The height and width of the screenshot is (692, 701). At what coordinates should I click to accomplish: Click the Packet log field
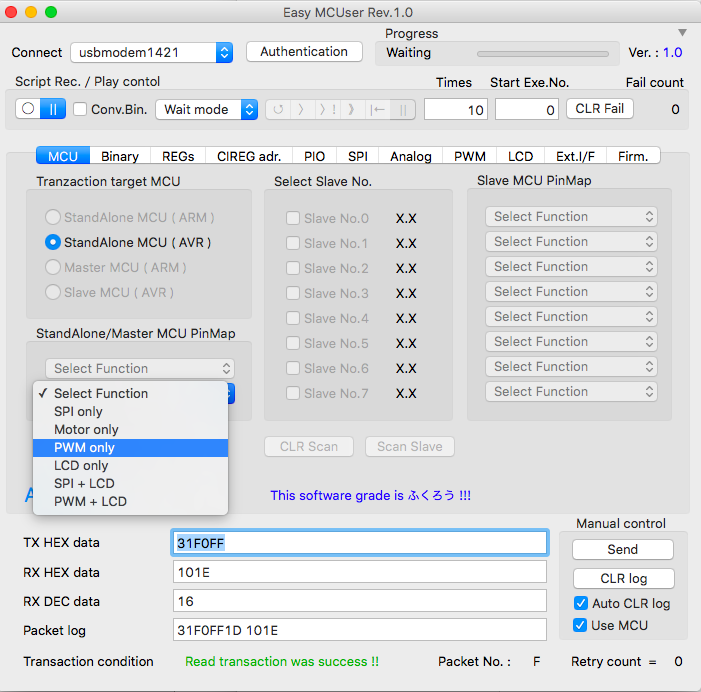pyautogui.click(x=360, y=630)
